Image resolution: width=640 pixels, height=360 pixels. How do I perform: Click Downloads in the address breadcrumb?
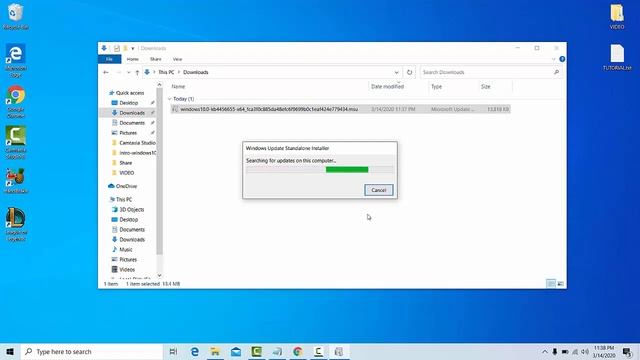[x=196, y=72]
